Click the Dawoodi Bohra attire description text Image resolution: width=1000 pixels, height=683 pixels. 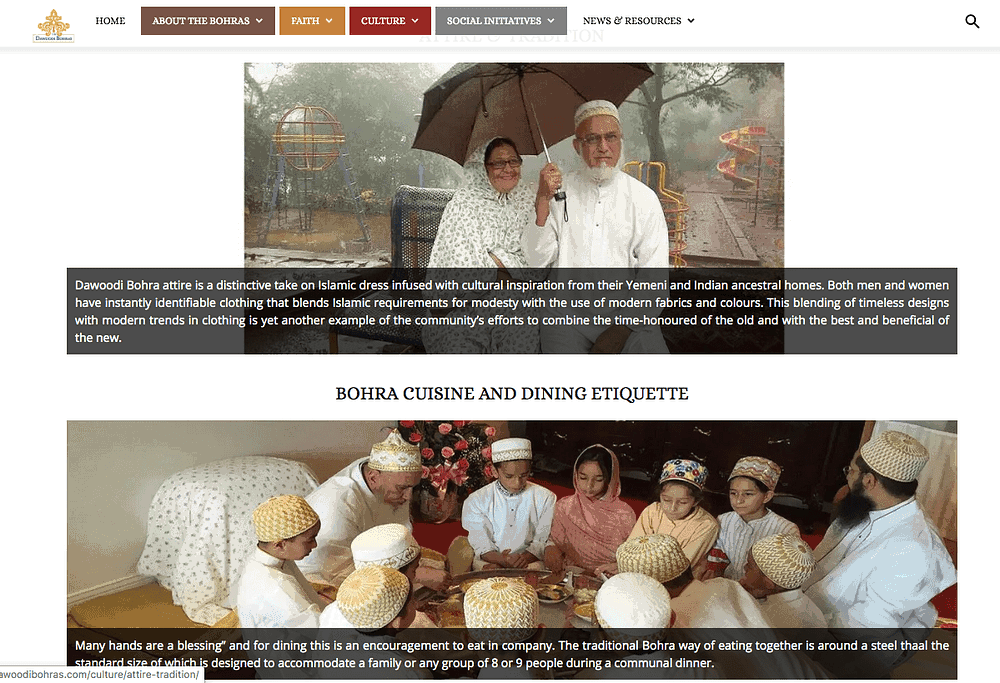[x=511, y=311]
